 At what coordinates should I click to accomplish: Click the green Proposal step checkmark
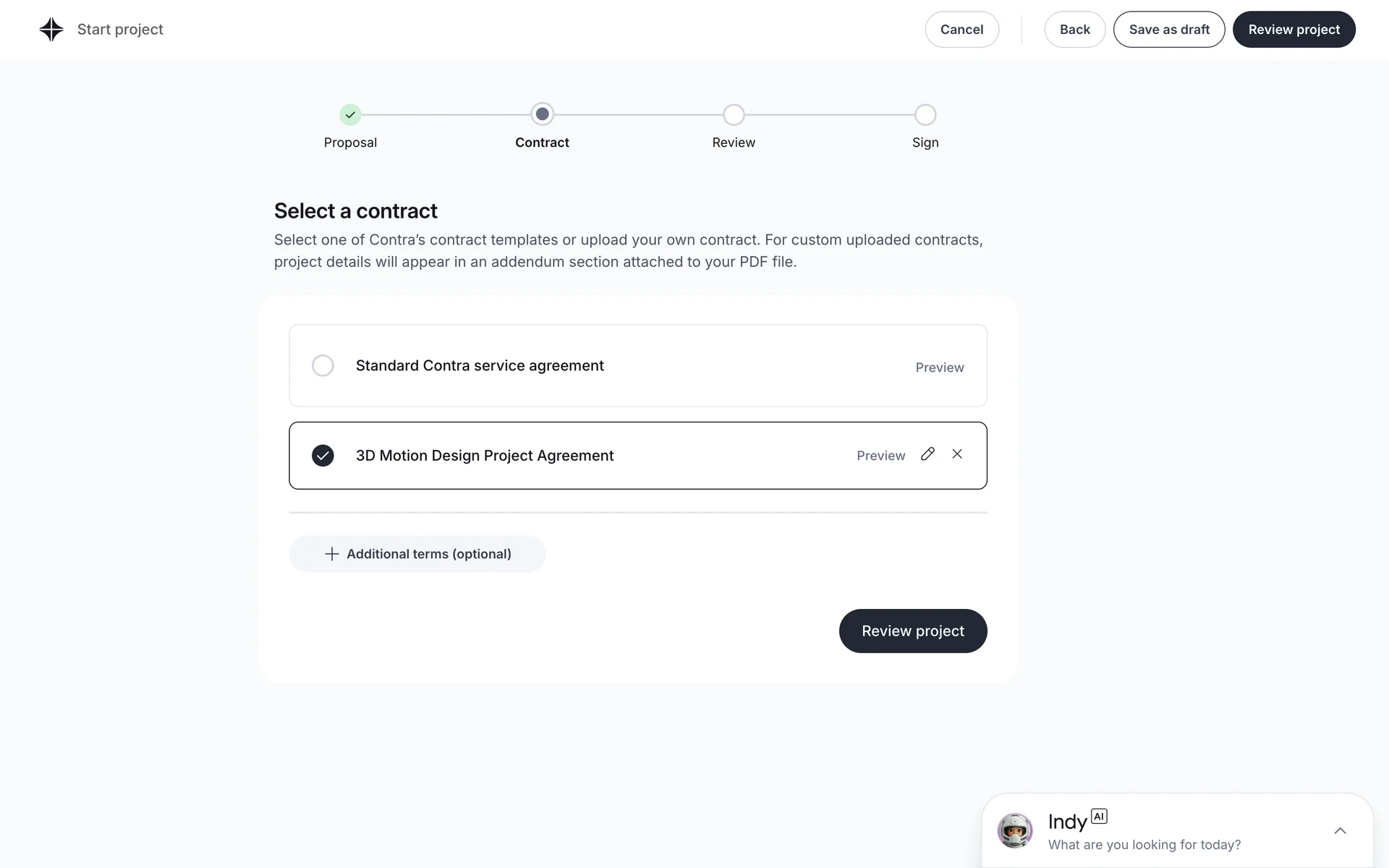point(350,115)
